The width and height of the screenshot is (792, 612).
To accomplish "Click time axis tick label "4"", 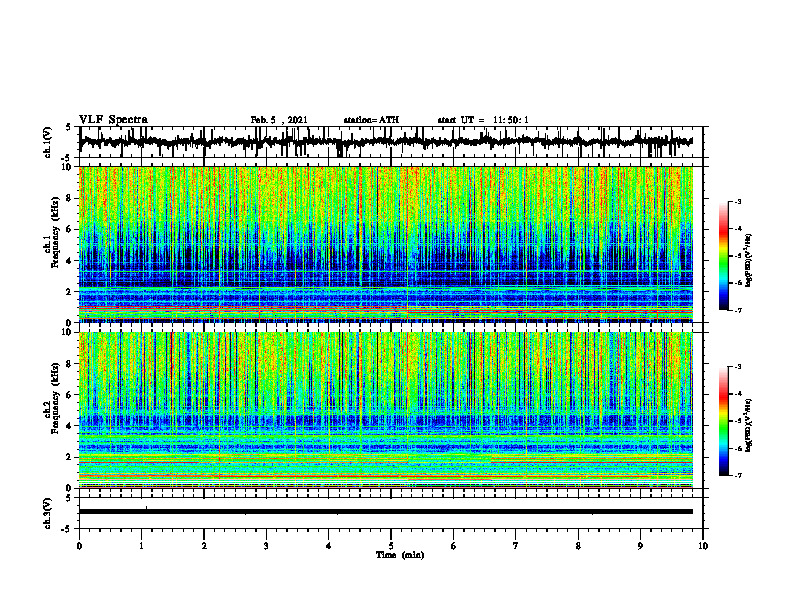I will click(x=329, y=546).
